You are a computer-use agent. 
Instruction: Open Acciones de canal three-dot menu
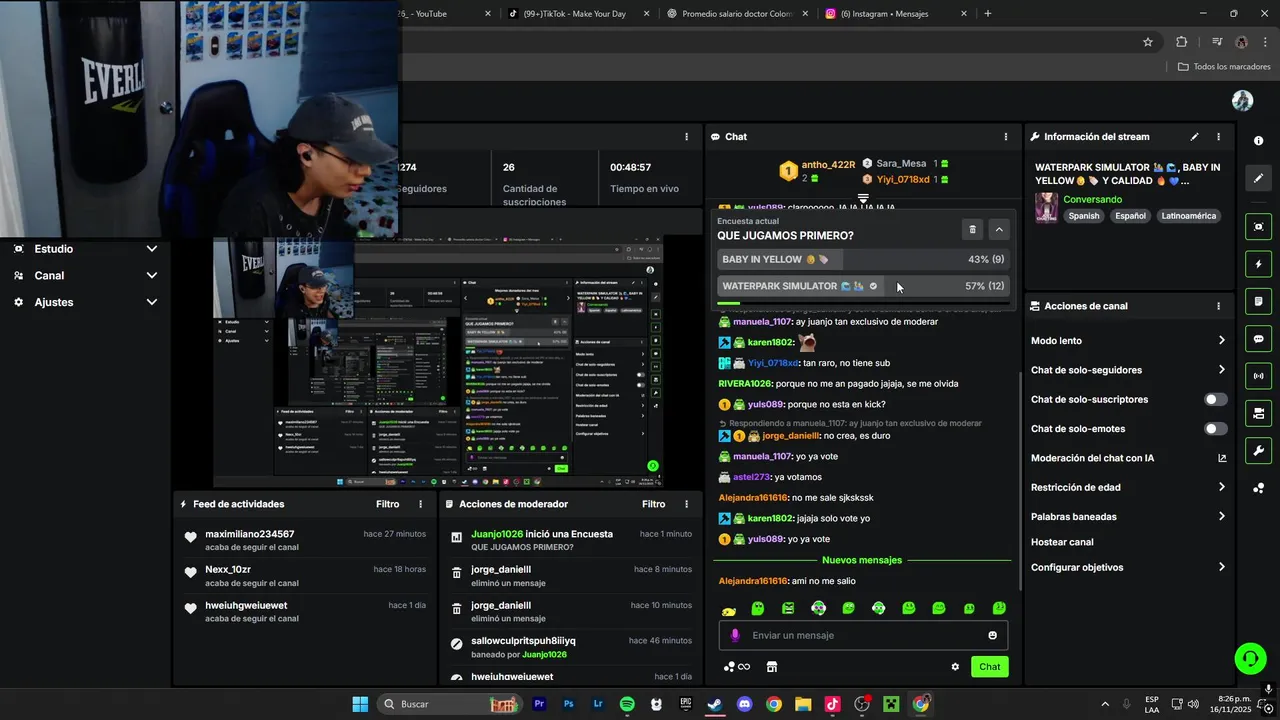pyautogui.click(x=1218, y=306)
